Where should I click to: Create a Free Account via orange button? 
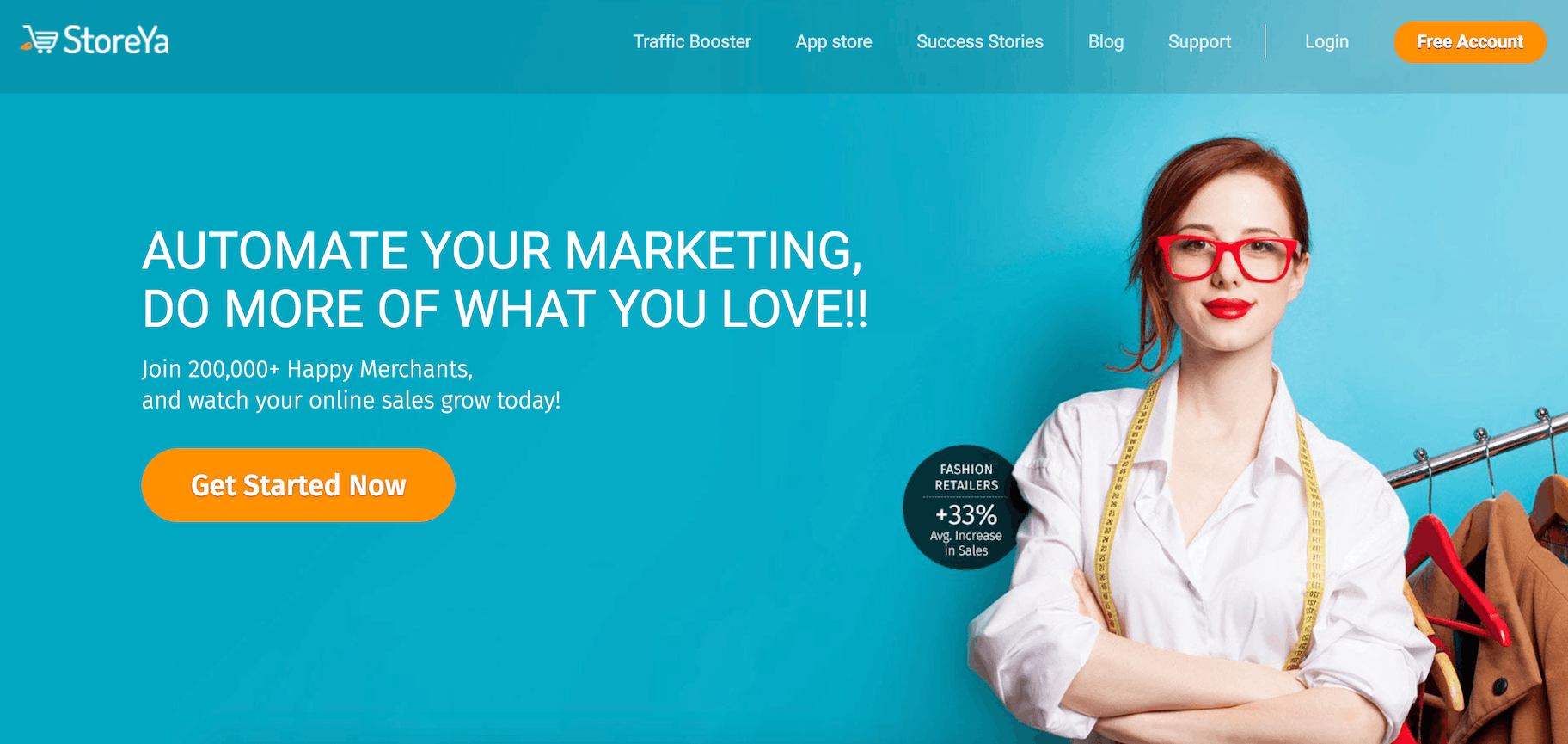click(x=1470, y=41)
